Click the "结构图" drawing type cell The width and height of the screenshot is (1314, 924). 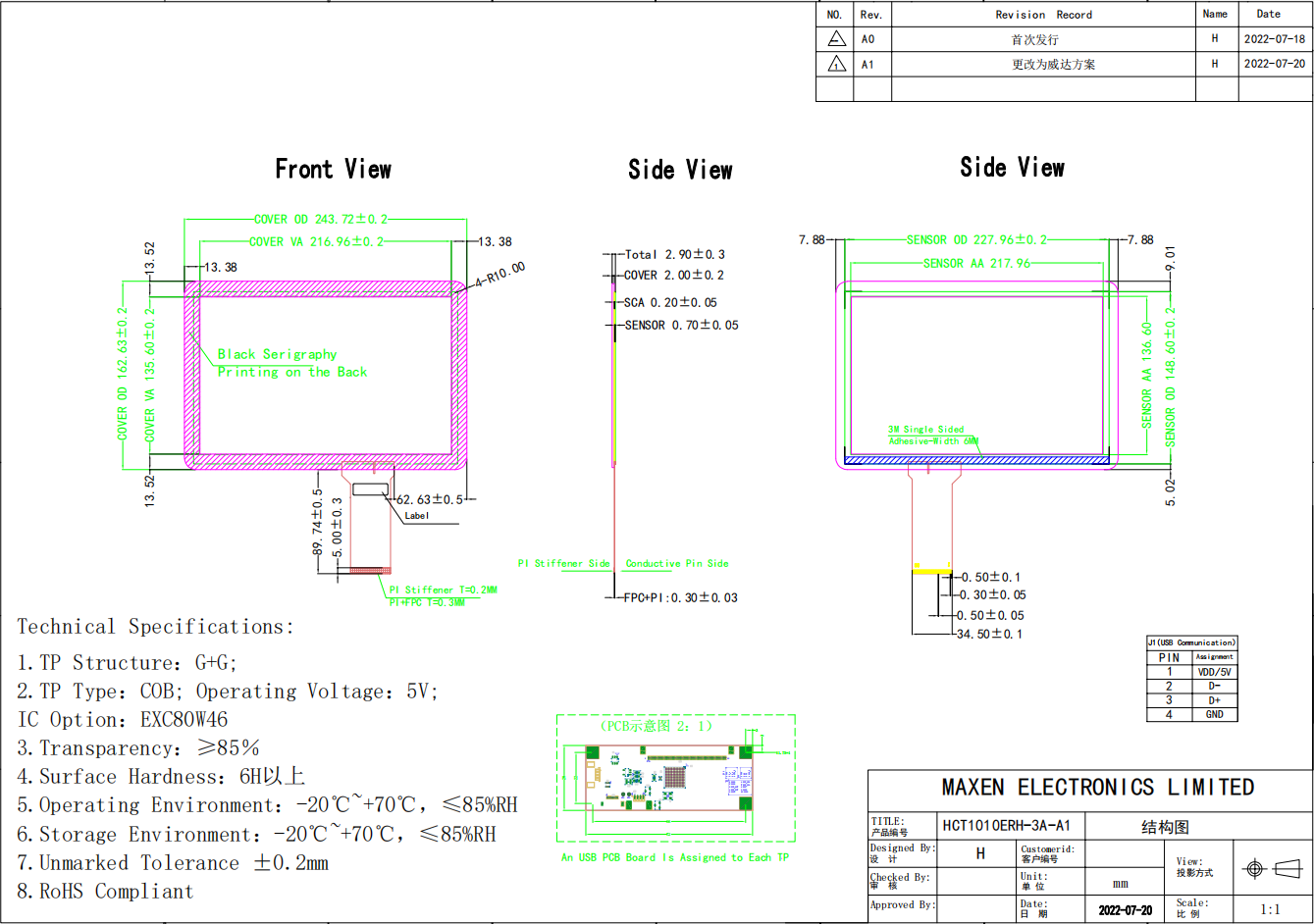click(1165, 827)
